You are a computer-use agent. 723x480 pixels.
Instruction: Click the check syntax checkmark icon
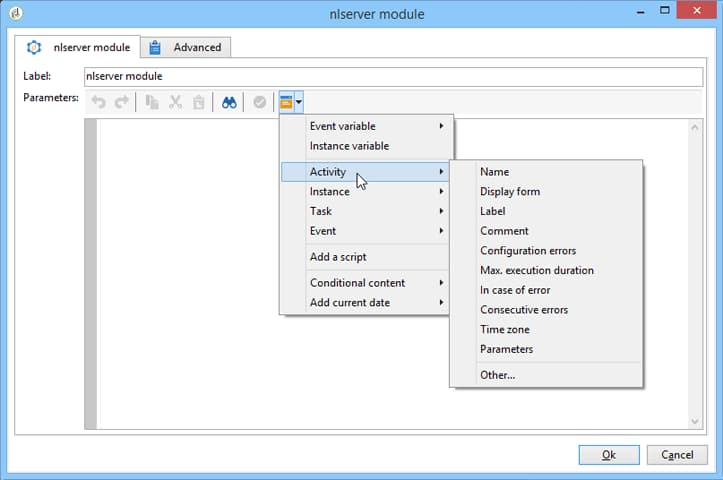tap(260, 102)
